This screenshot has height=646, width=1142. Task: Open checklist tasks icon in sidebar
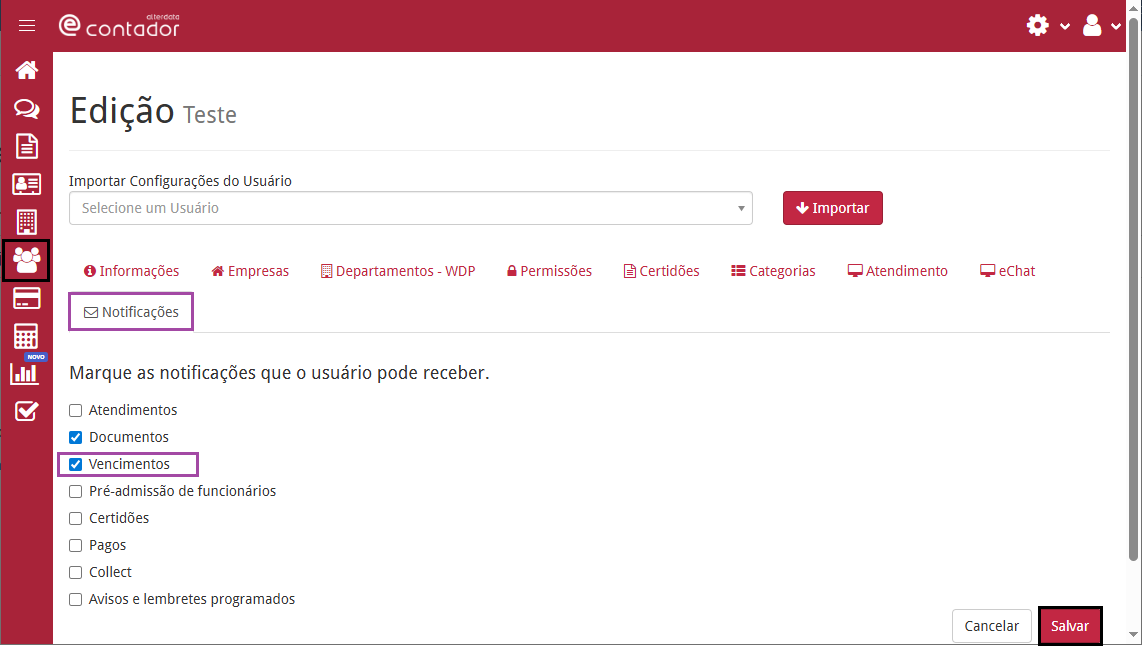pyautogui.click(x=26, y=411)
